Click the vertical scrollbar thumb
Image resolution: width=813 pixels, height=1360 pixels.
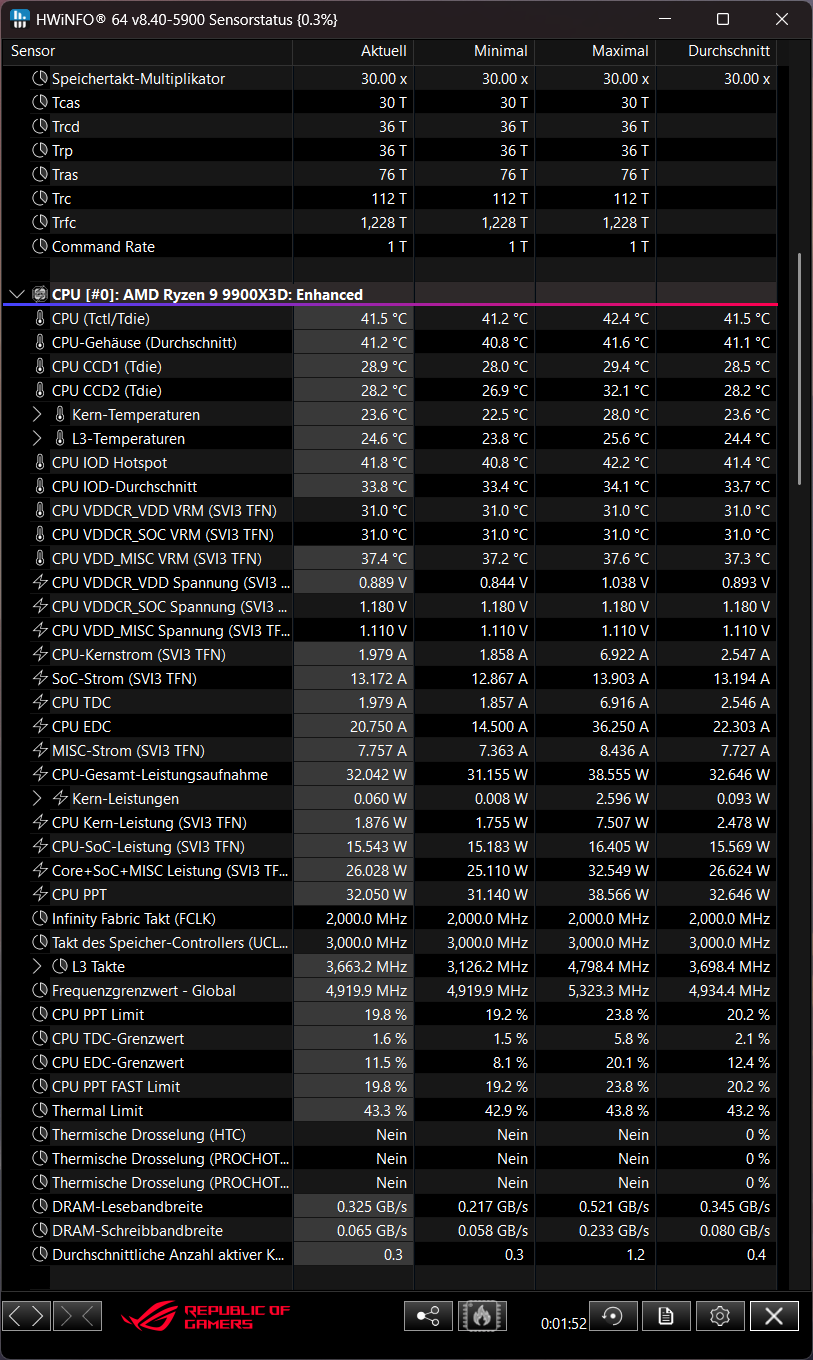click(799, 370)
